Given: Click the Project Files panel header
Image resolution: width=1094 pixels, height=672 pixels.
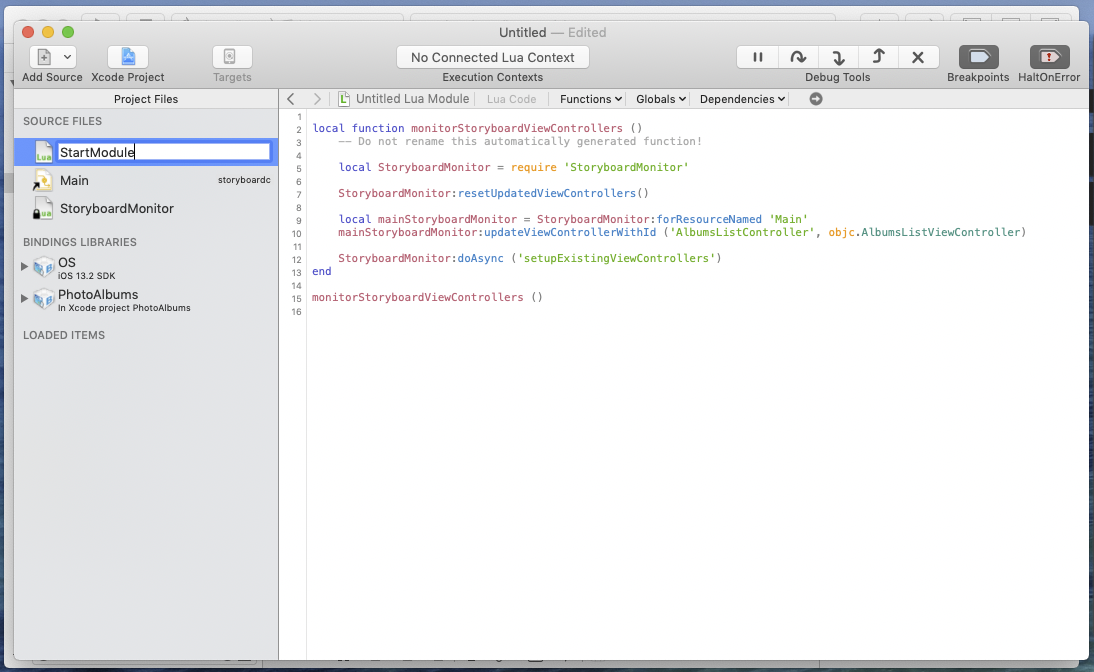Looking at the screenshot, I should pyautogui.click(x=146, y=99).
